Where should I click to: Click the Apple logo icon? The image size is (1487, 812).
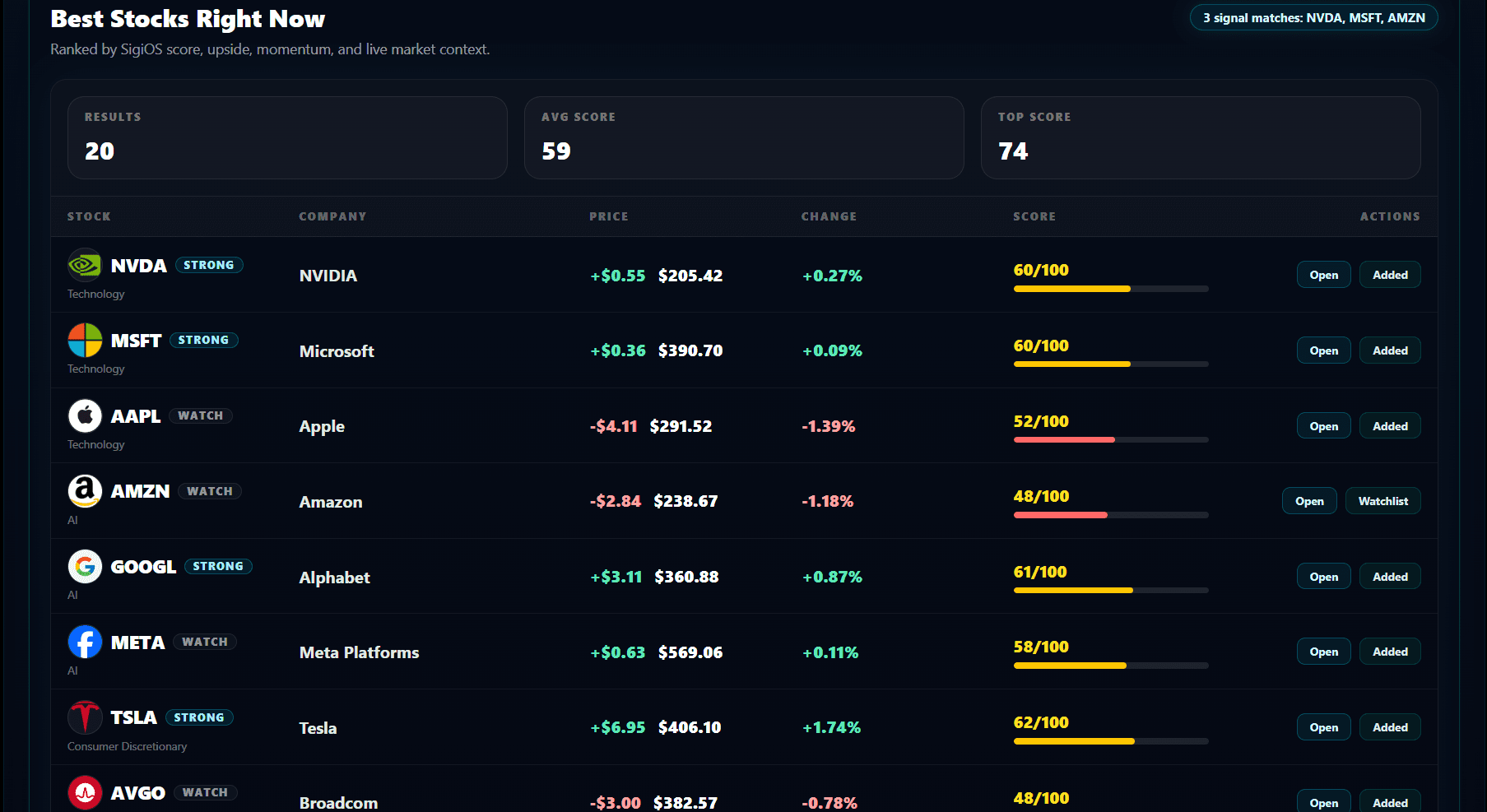[x=85, y=415]
